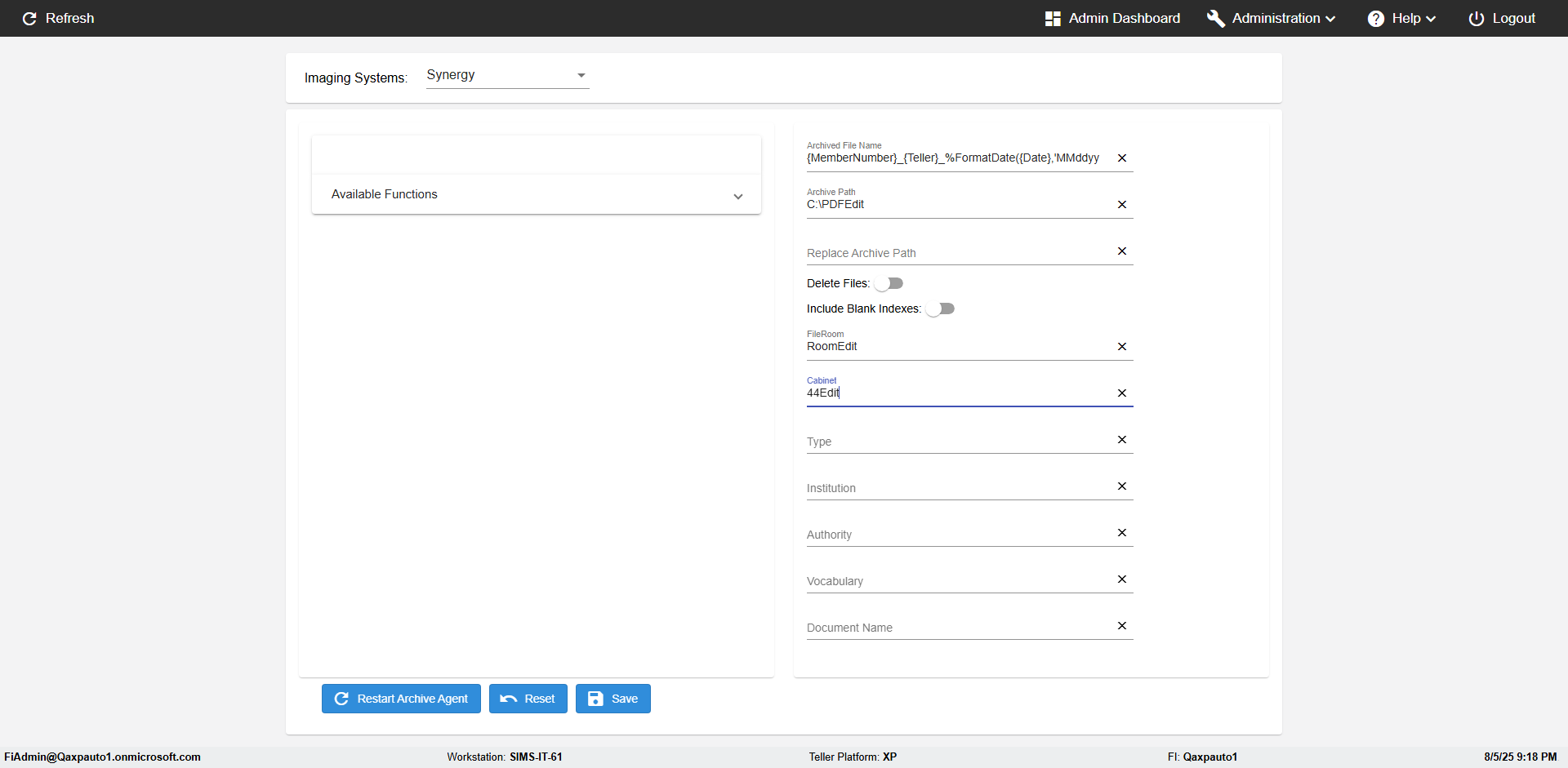
Task: Clear the Replace Archive Path field
Action: (x=1122, y=251)
